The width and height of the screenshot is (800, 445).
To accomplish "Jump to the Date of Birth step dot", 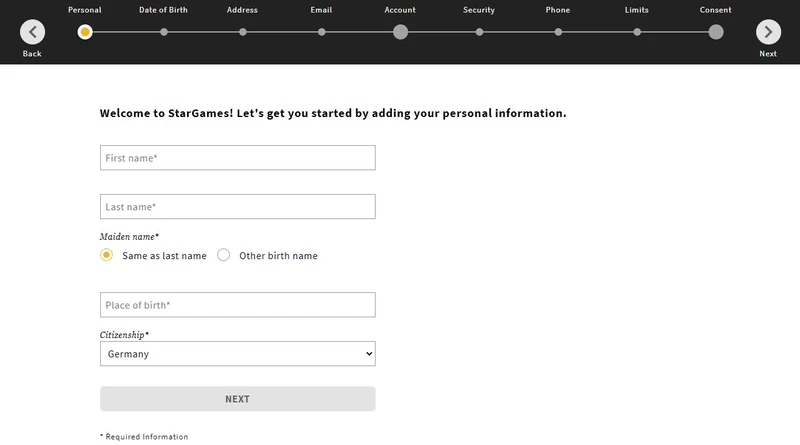I will (x=164, y=32).
